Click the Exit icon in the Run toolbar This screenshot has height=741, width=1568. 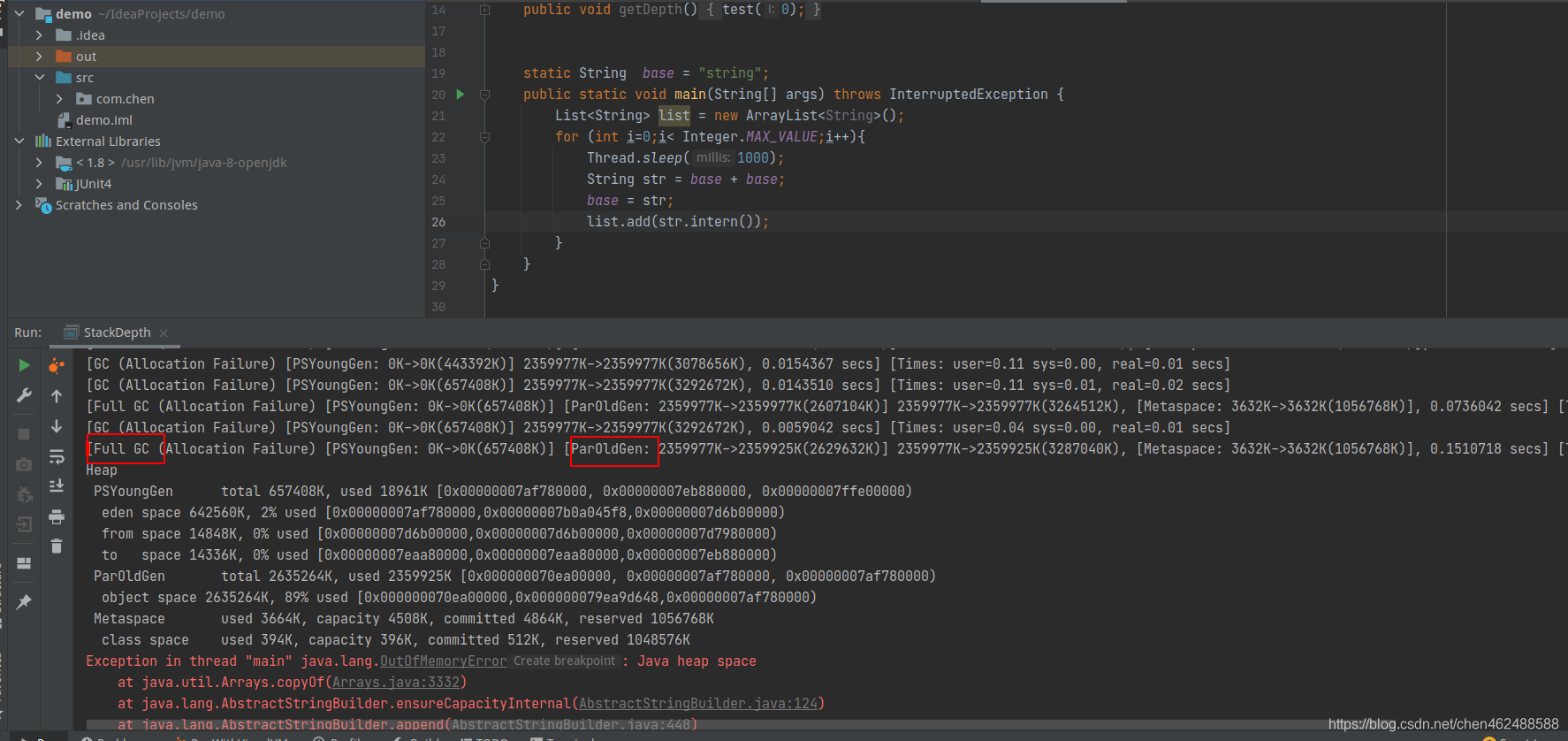point(24,524)
